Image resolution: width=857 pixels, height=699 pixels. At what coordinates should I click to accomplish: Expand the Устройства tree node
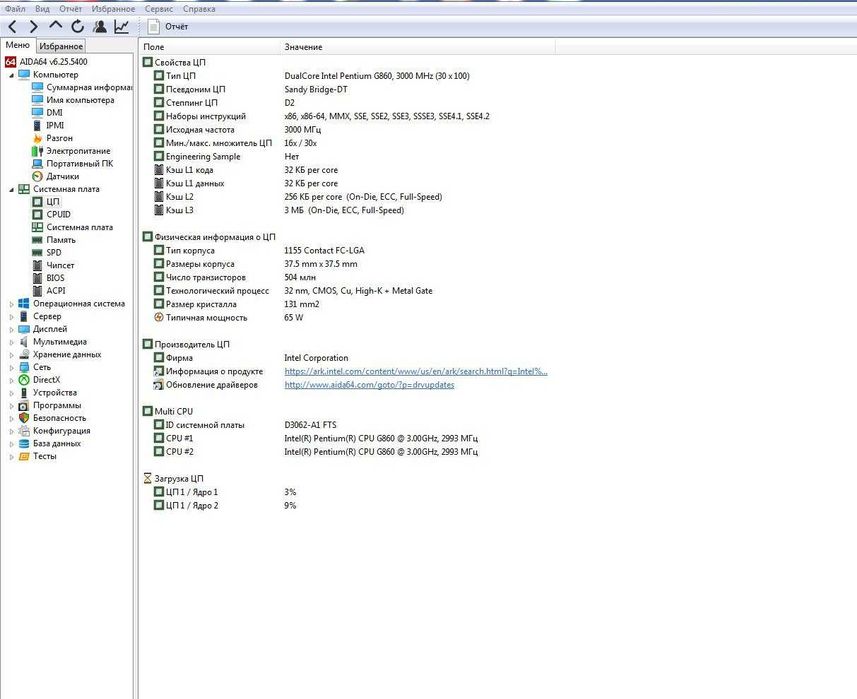(x=11, y=393)
